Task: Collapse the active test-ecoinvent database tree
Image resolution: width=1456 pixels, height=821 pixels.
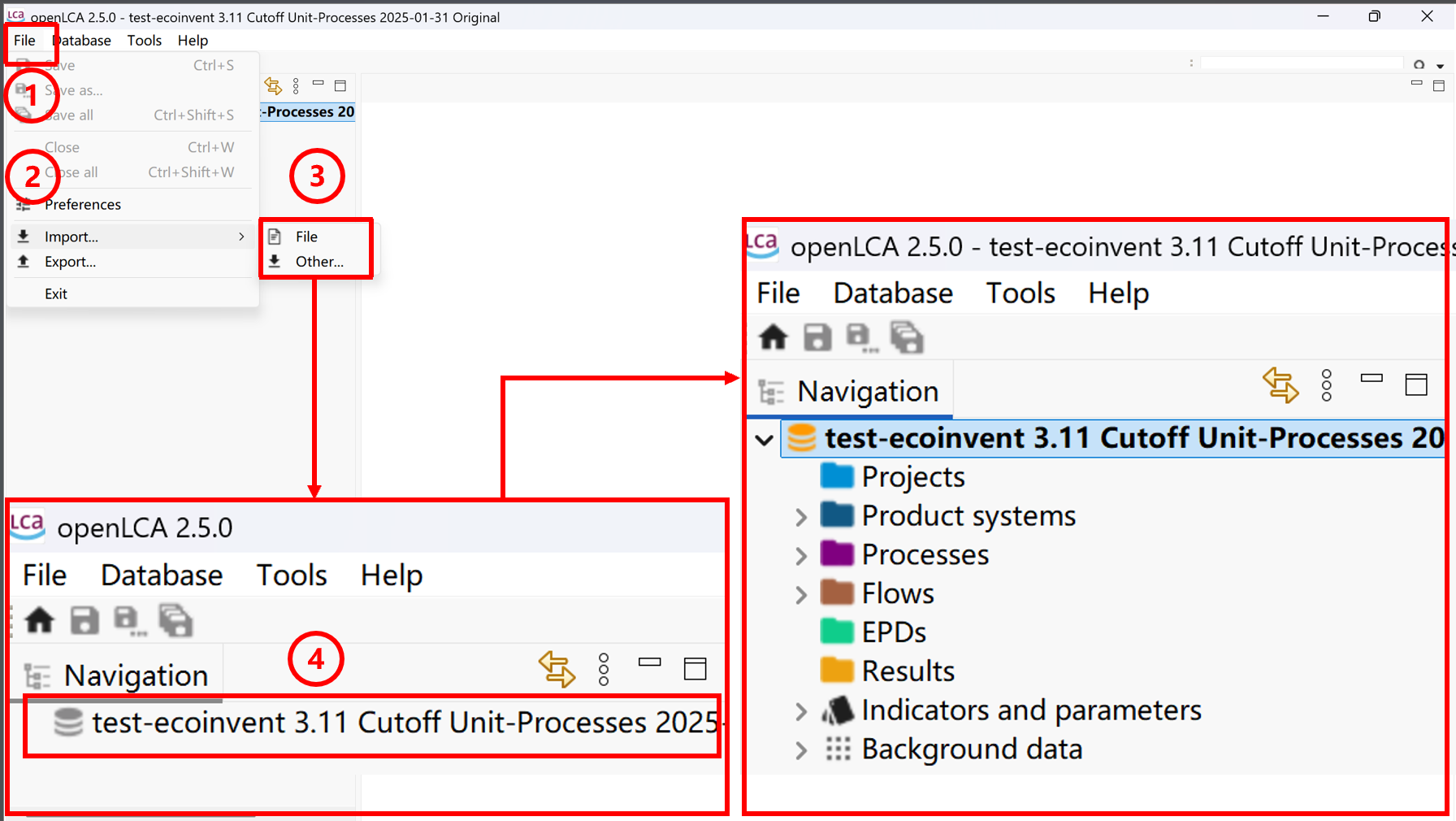Action: pyautogui.click(x=764, y=440)
